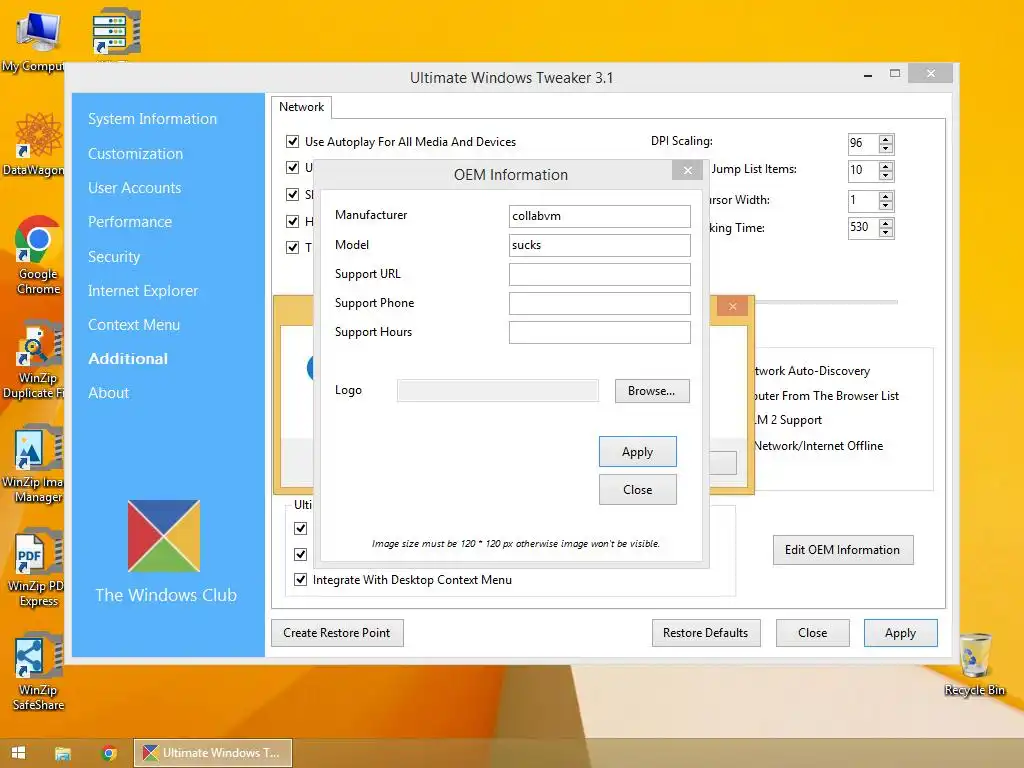The image size is (1024, 768).
Task: Select the Network tab
Action: (301, 106)
